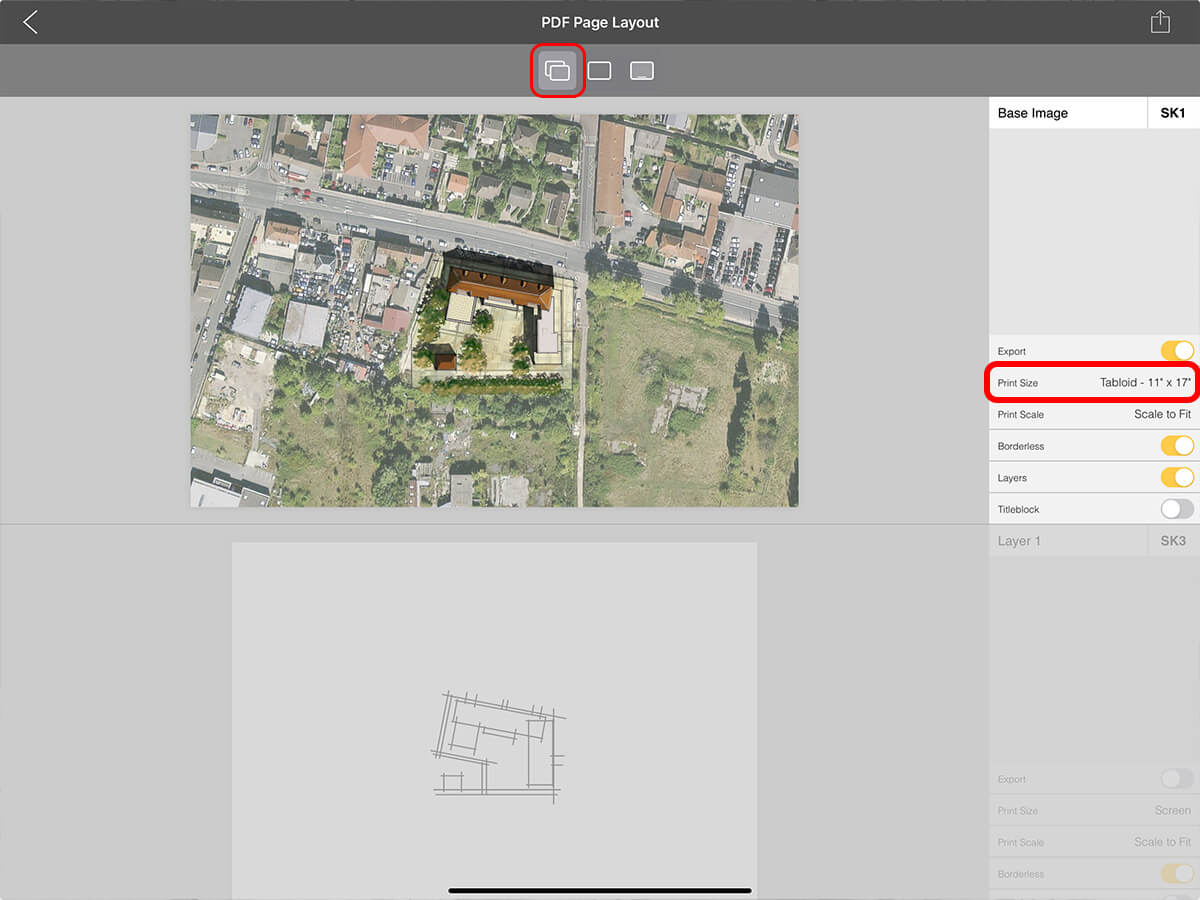The width and height of the screenshot is (1200, 900).
Task: Select the page-with-titleblock layout icon
Action: [x=642, y=71]
